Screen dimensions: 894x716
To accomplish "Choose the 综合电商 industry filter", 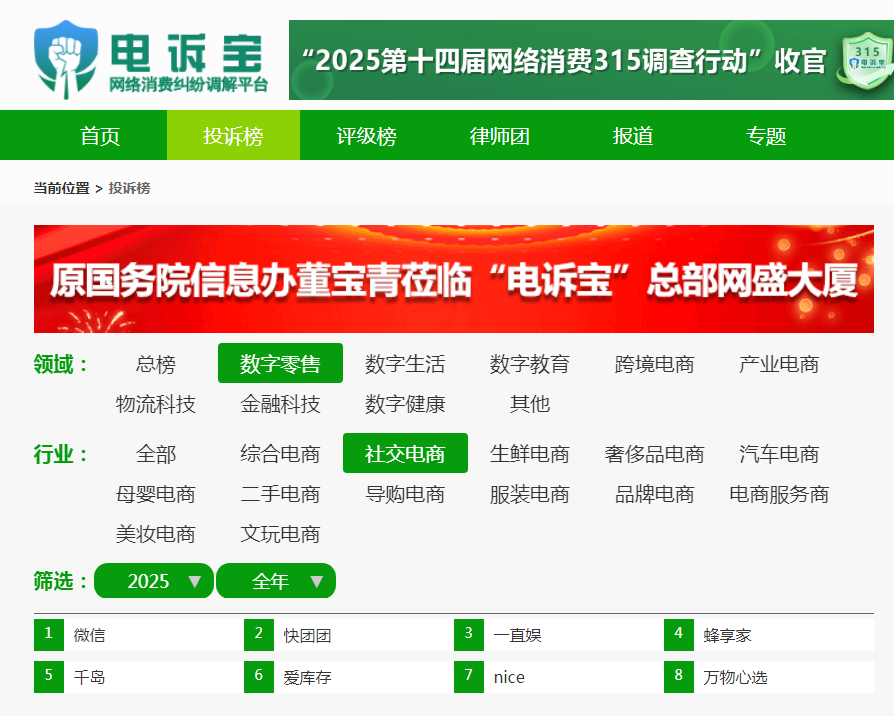I will click(280, 454).
